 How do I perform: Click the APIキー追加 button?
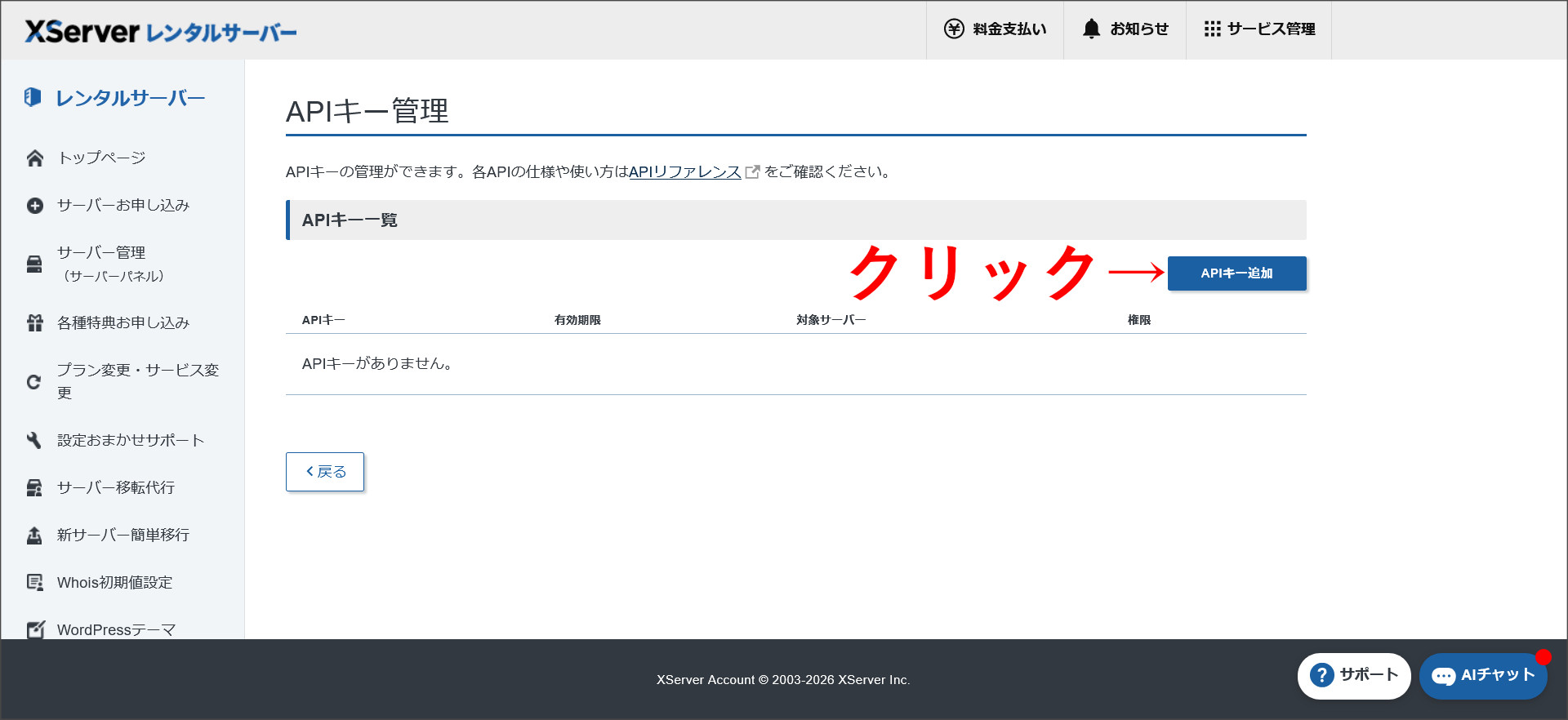coord(1236,273)
